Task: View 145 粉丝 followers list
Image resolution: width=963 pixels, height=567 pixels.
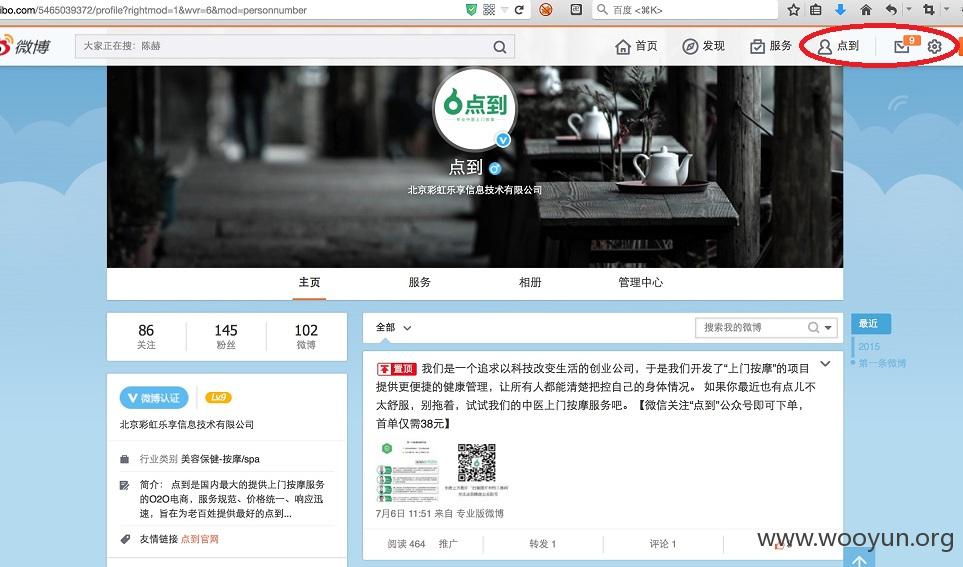Action: [226, 337]
